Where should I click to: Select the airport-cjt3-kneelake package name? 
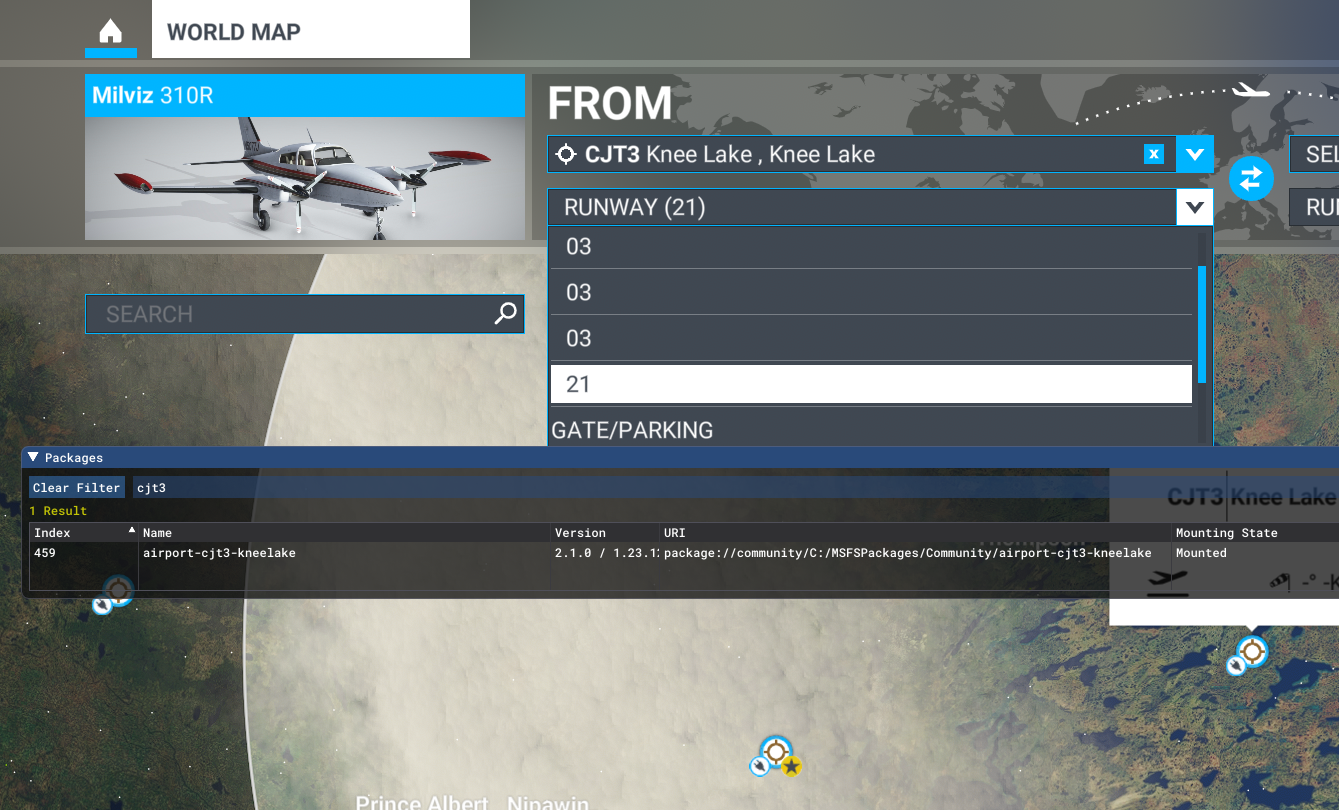point(219,553)
